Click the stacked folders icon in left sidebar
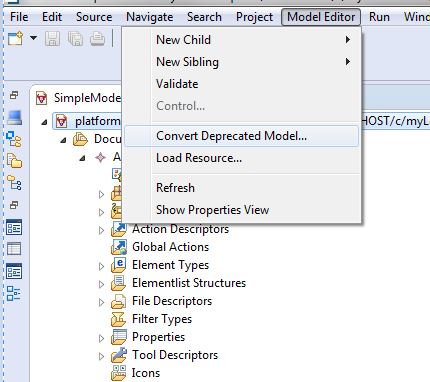Viewport: 430px width, 382px height. [x=14, y=161]
